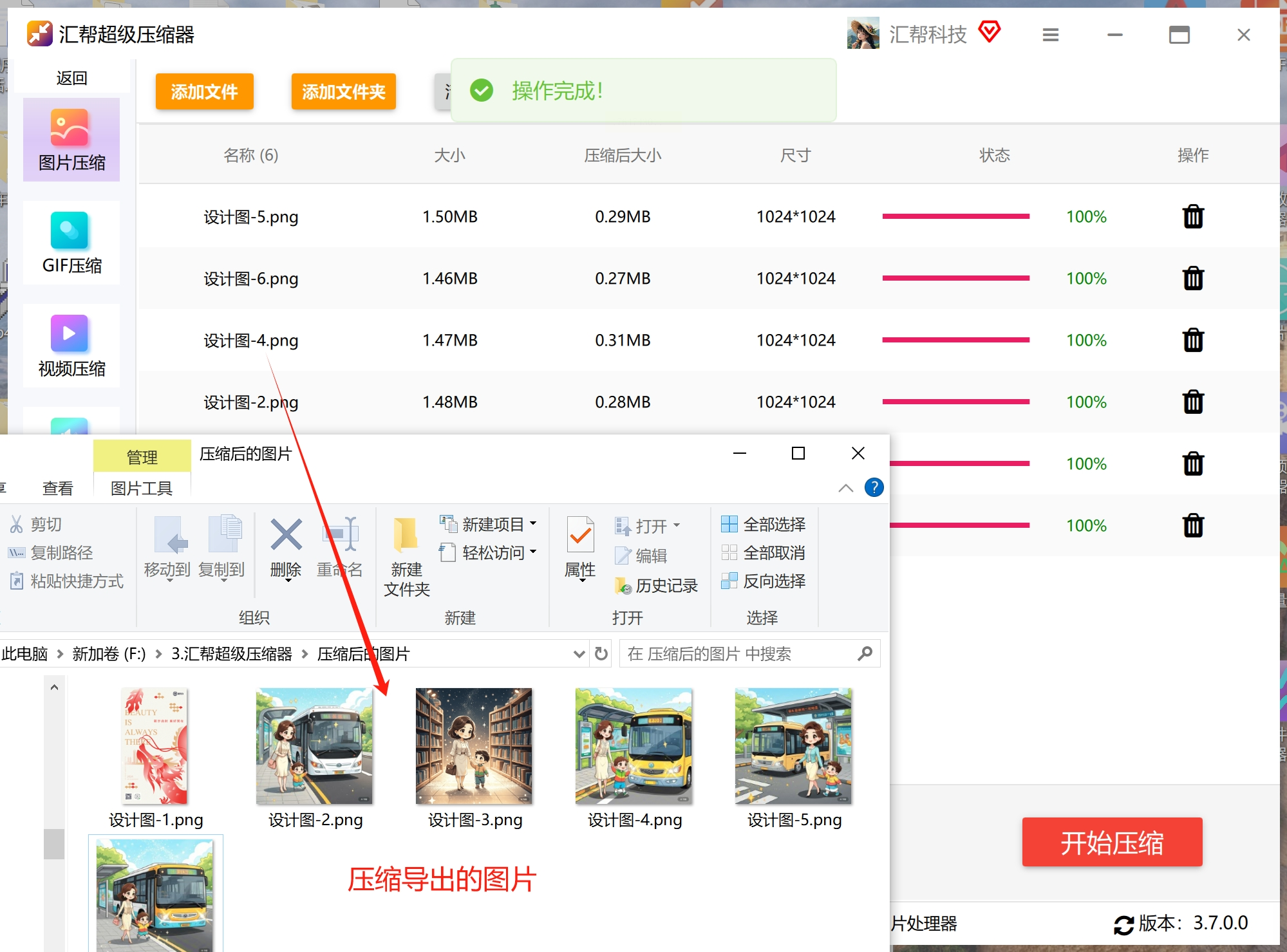This screenshot has width=1287, height=952.
Task: Open address bar history dropdown arrow
Action: (x=578, y=654)
